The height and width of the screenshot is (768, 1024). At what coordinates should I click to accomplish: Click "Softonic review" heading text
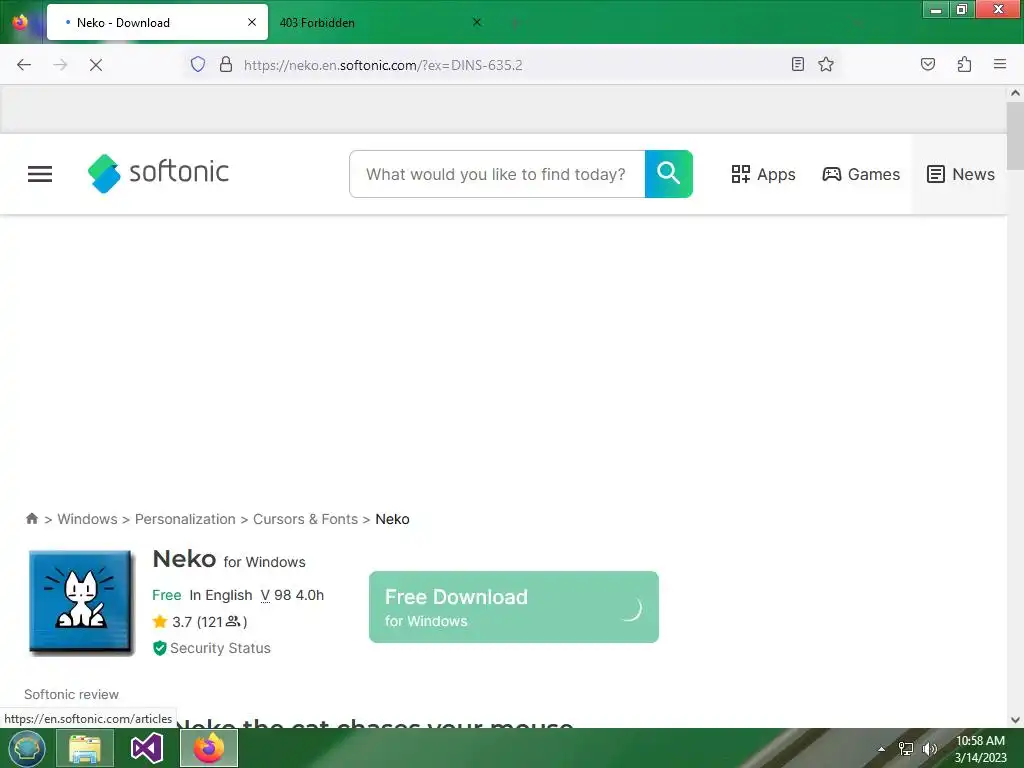pos(71,694)
